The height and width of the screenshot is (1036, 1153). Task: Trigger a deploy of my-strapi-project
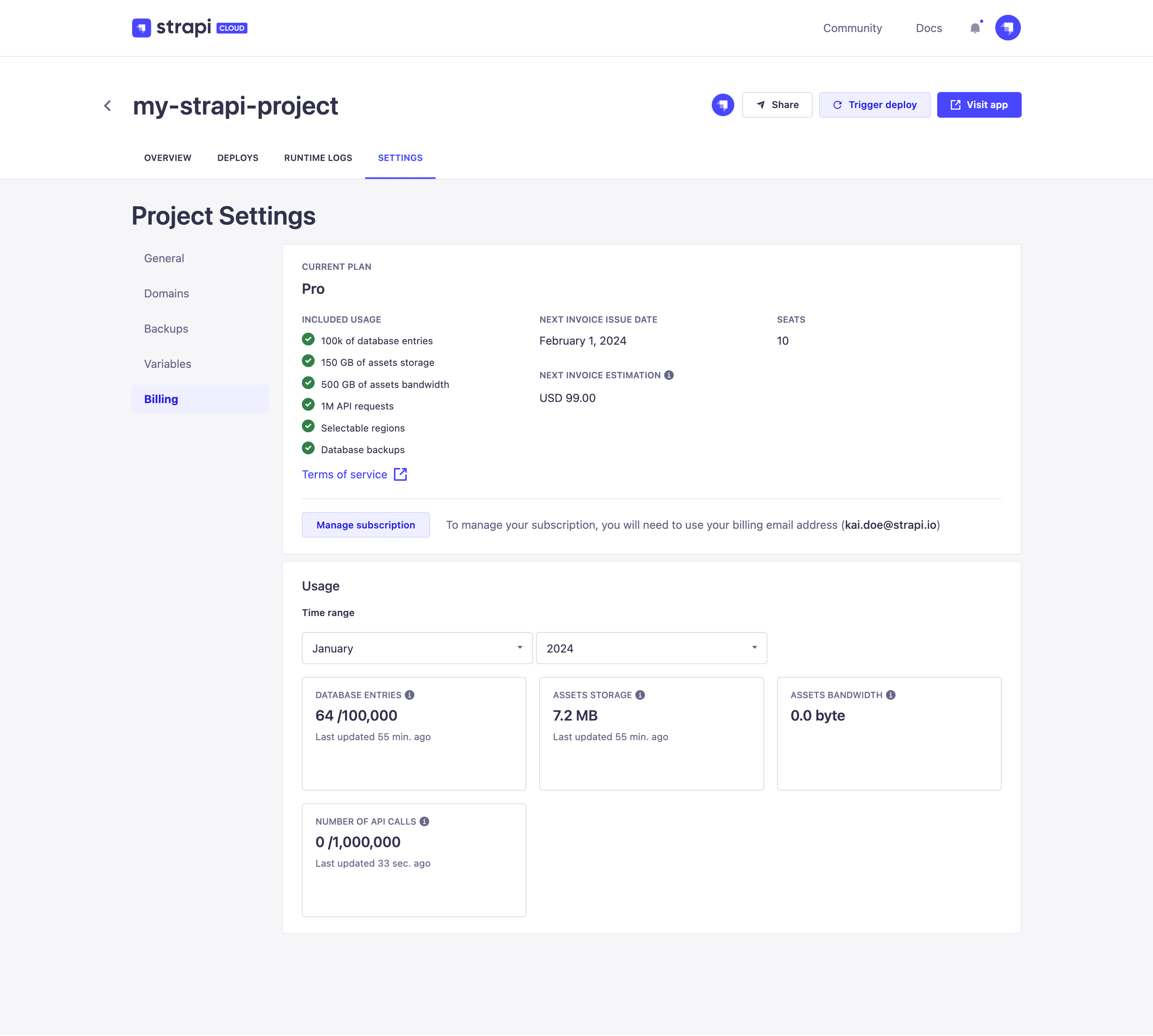(875, 105)
